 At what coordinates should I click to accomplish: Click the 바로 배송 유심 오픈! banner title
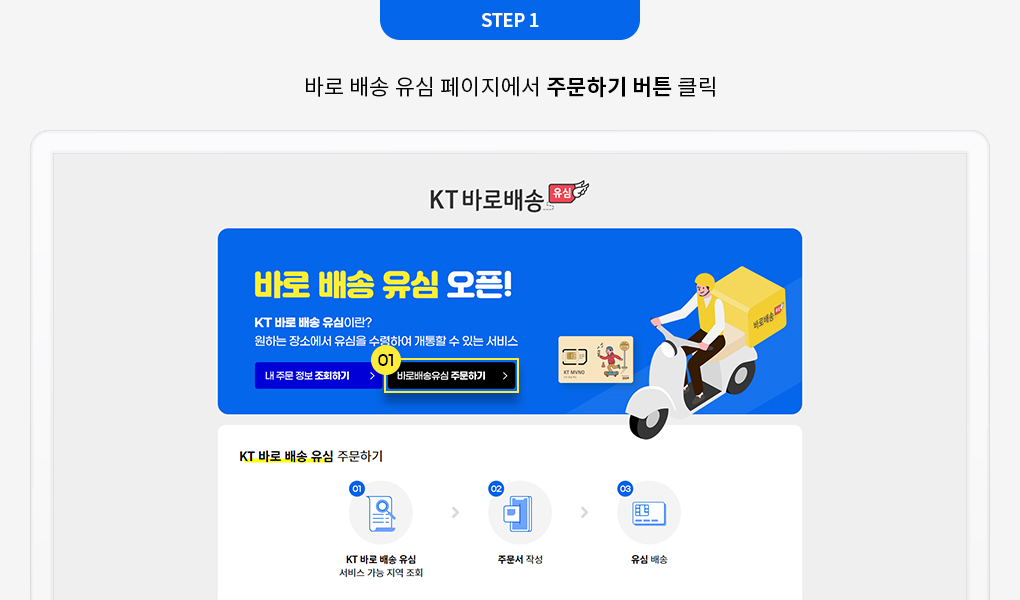383,284
